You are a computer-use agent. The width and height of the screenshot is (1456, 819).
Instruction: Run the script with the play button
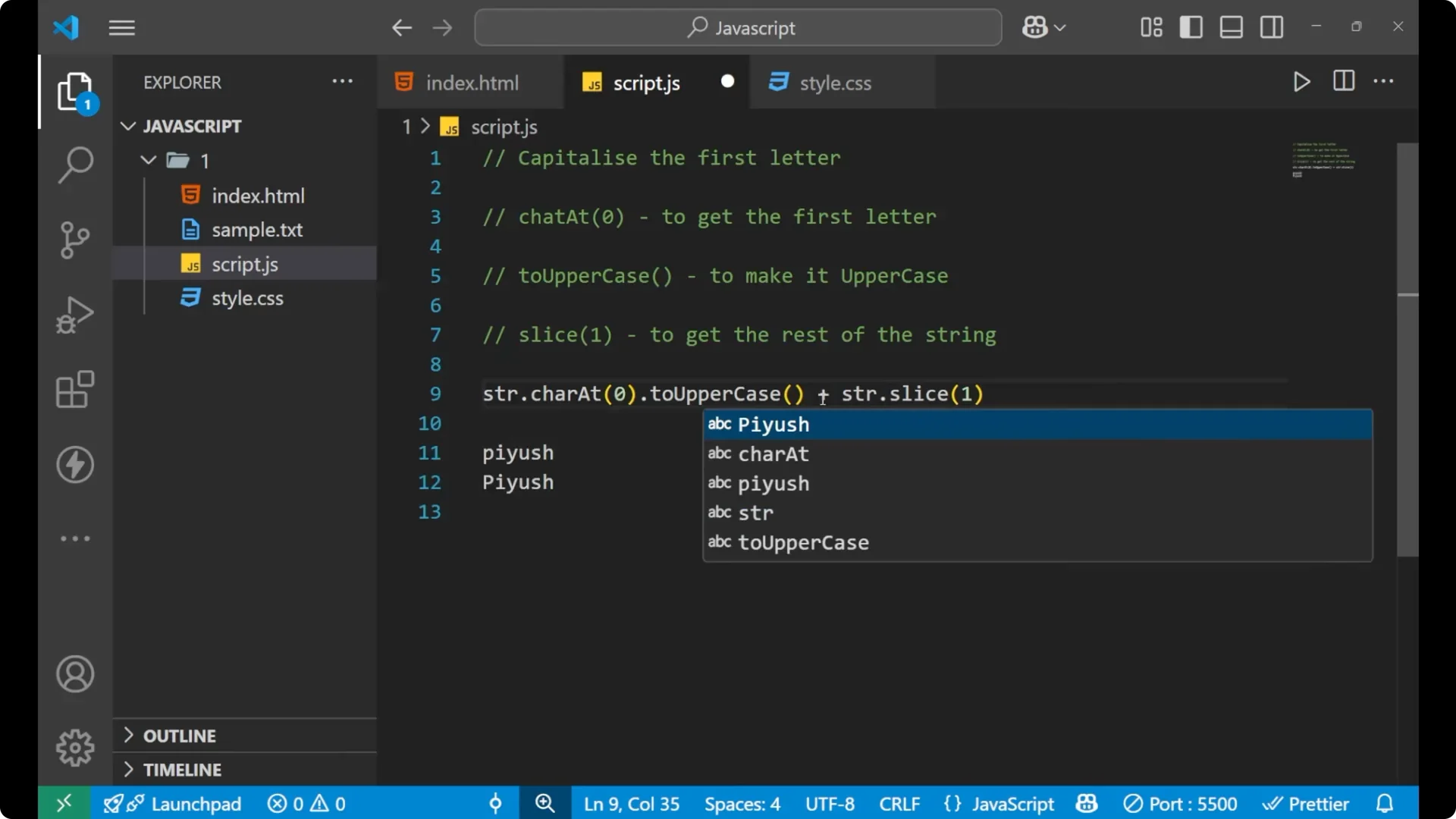pyautogui.click(x=1301, y=82)
